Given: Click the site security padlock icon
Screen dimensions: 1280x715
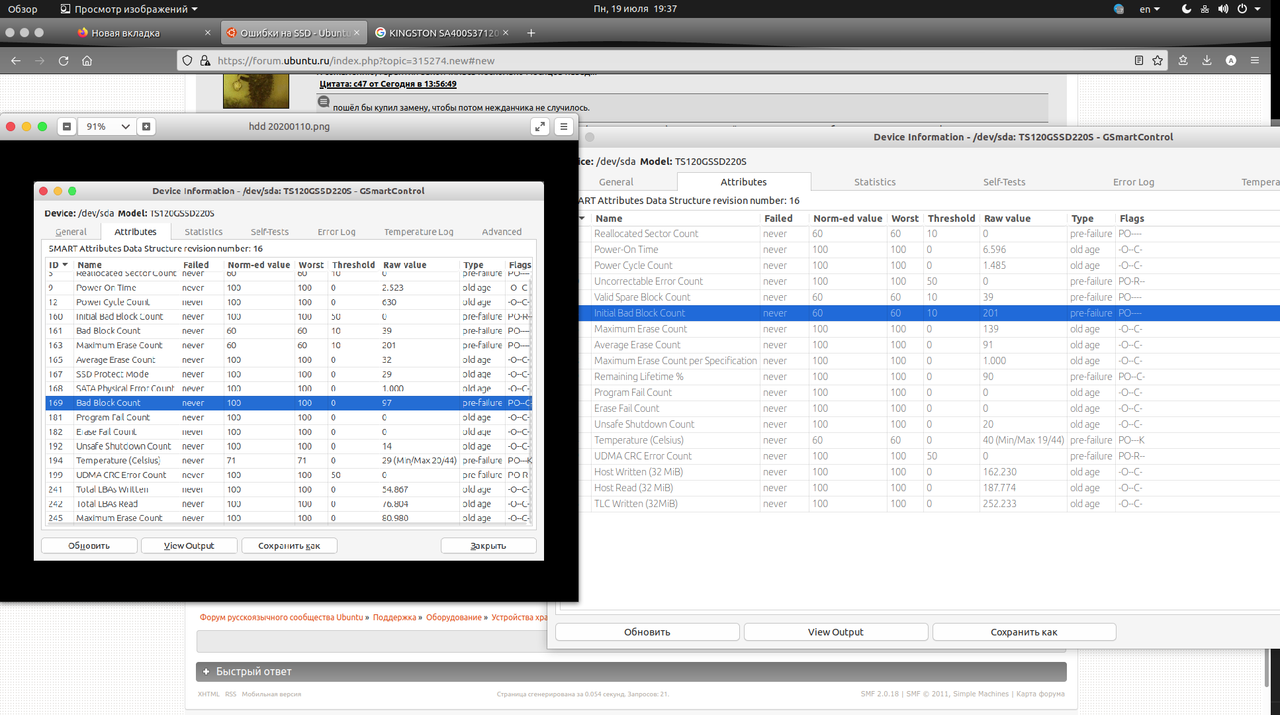Looking at the screenshot, I should coord(206,61).
